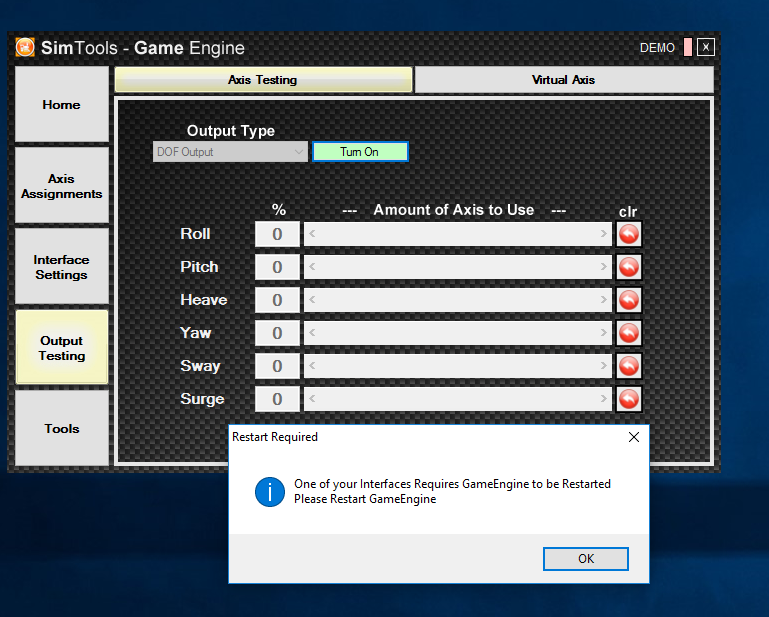Clear the Pitch axis with red reset icon

(x=629, y=267)
